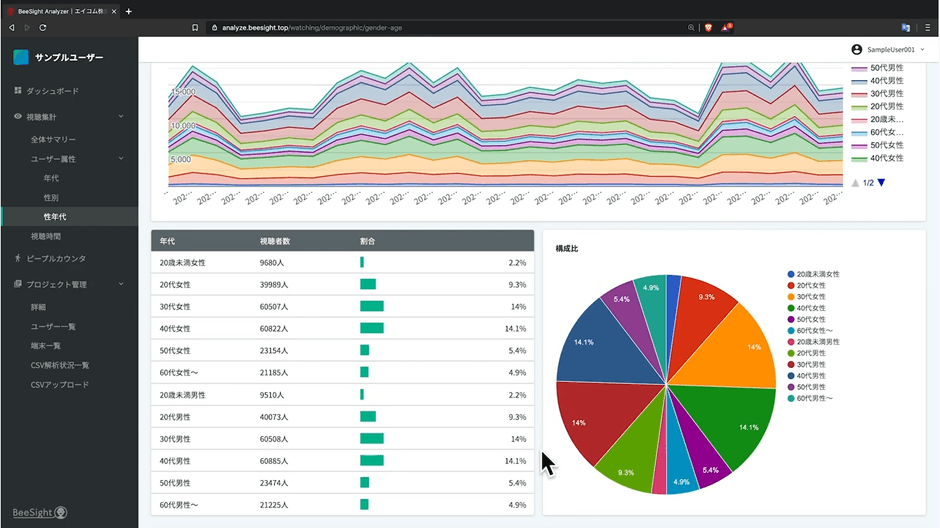Collapse the プロジェクト管理 section chevron

(121, 284)
